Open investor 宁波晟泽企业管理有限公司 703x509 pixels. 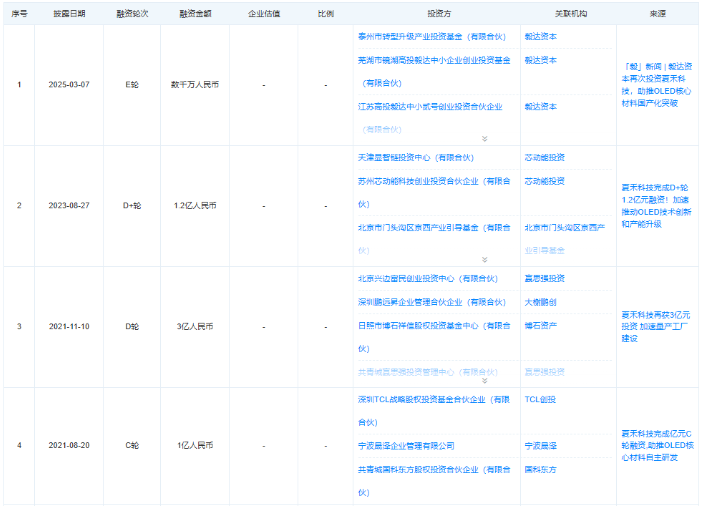click(x=406, y=446)
